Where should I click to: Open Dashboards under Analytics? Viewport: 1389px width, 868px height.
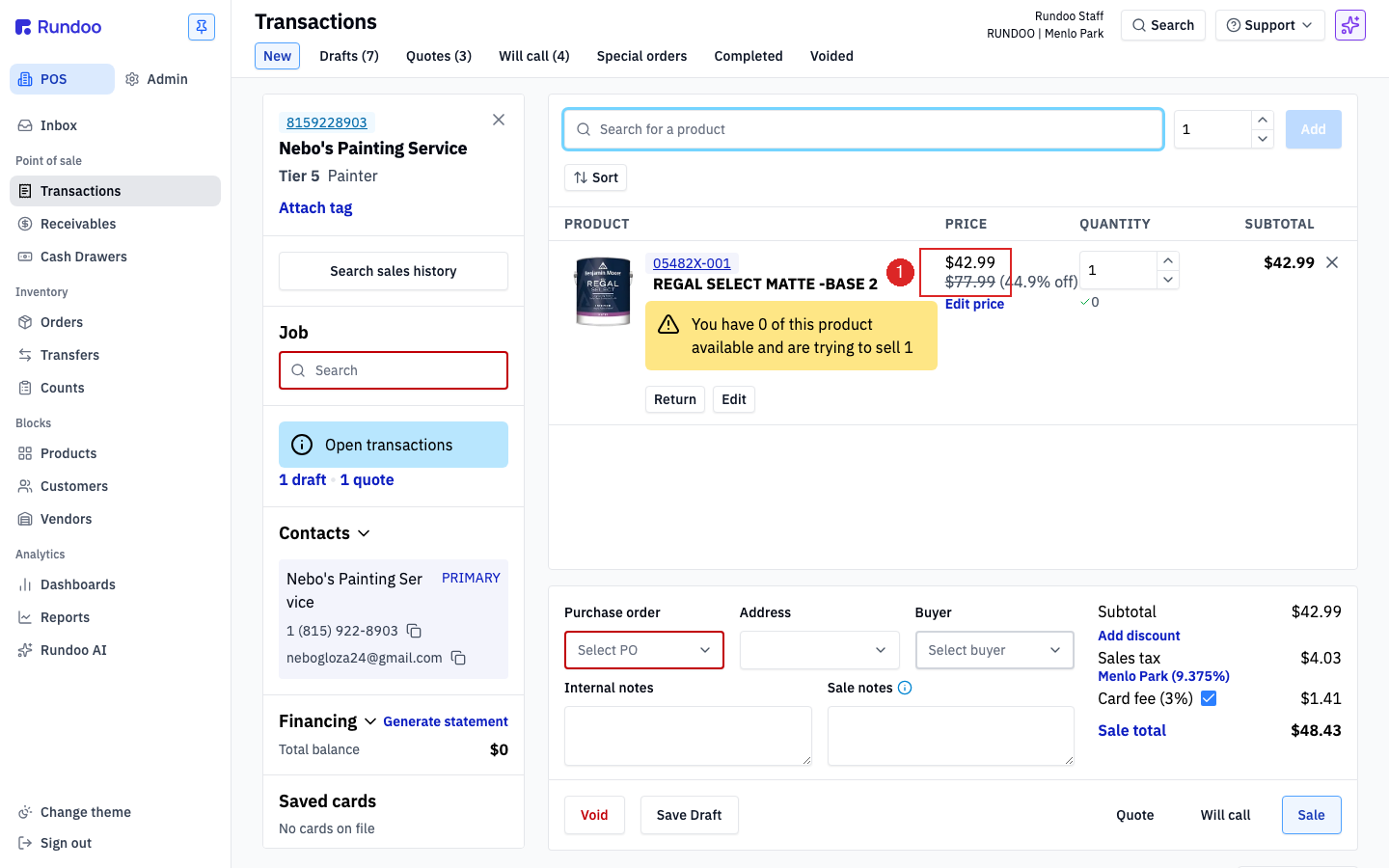pyautogui.click(x=115, y=584)
